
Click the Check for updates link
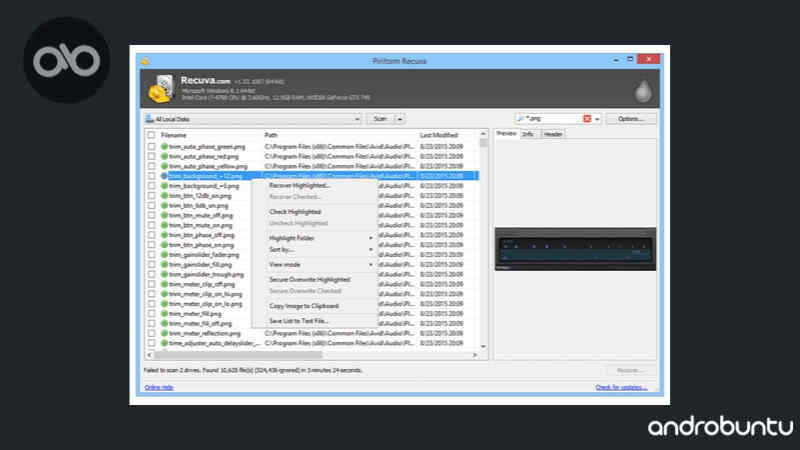pos(621,387)
